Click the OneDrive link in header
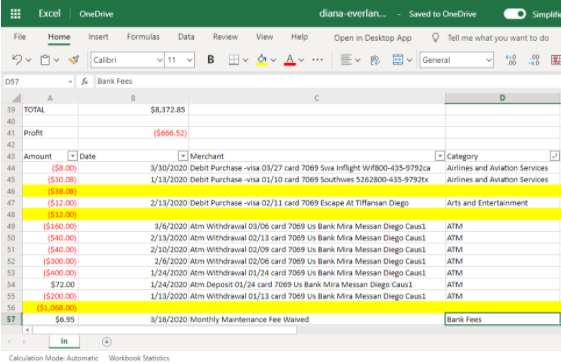Image resolution: width=561 pixels, height=363 pixels. 96,14
